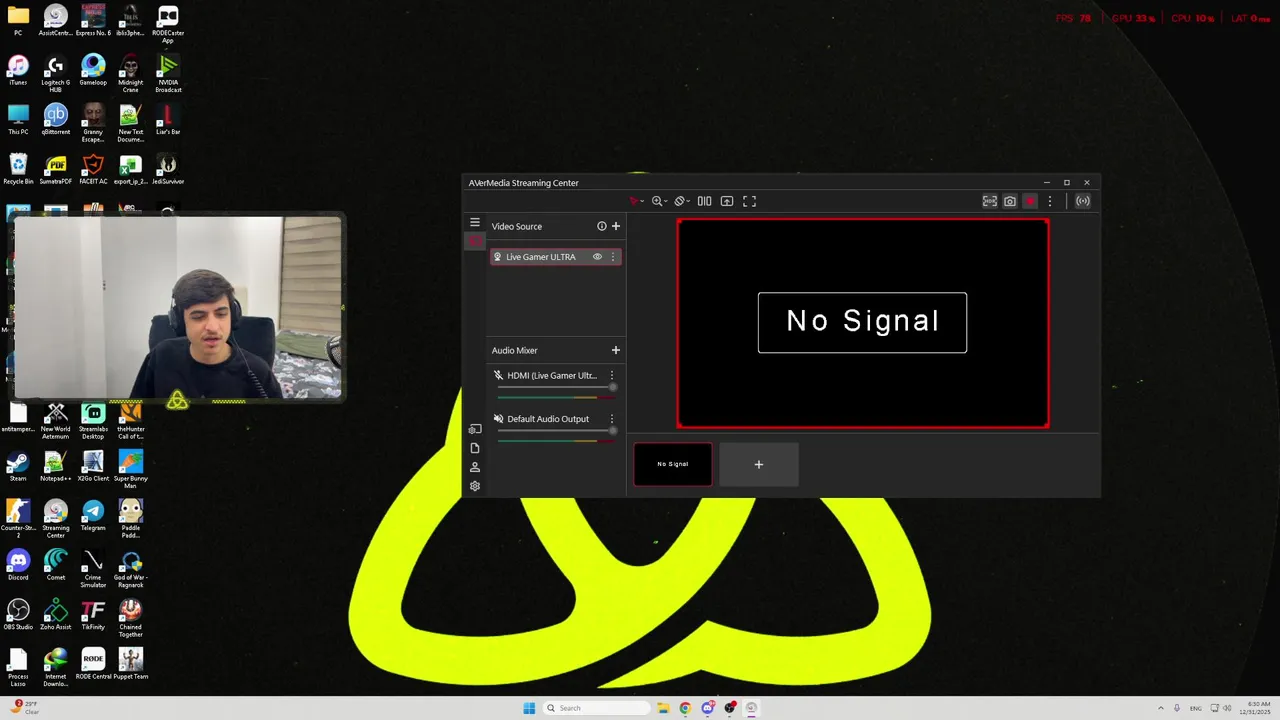Select the Live Gamer ULTRA source row

coord(555,257)
